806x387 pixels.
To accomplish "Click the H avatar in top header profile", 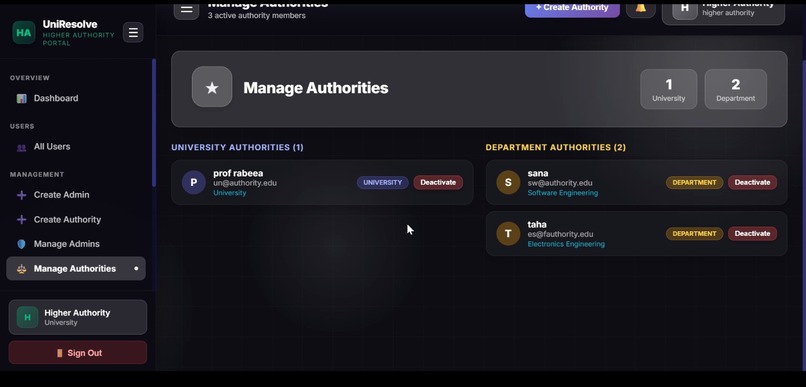I will click(685, 9).
